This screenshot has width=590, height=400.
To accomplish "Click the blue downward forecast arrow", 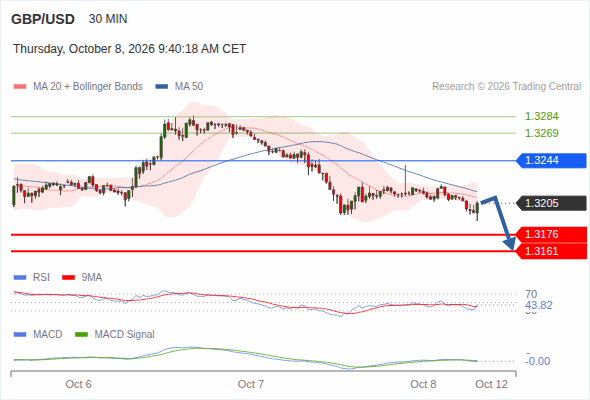I will coord(500,222).
